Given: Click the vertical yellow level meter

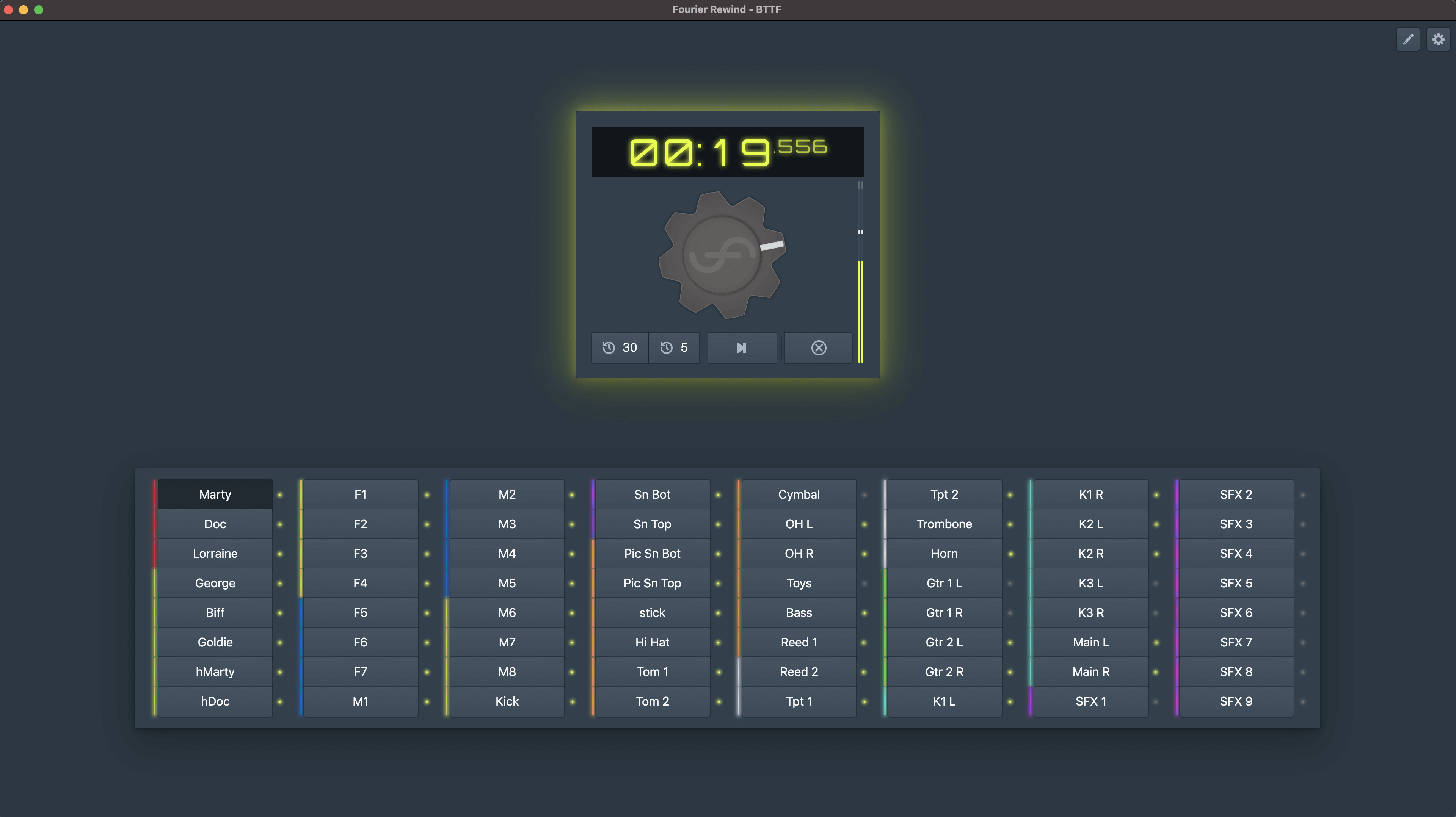Looking at the screenshot, I should (860, 311).
